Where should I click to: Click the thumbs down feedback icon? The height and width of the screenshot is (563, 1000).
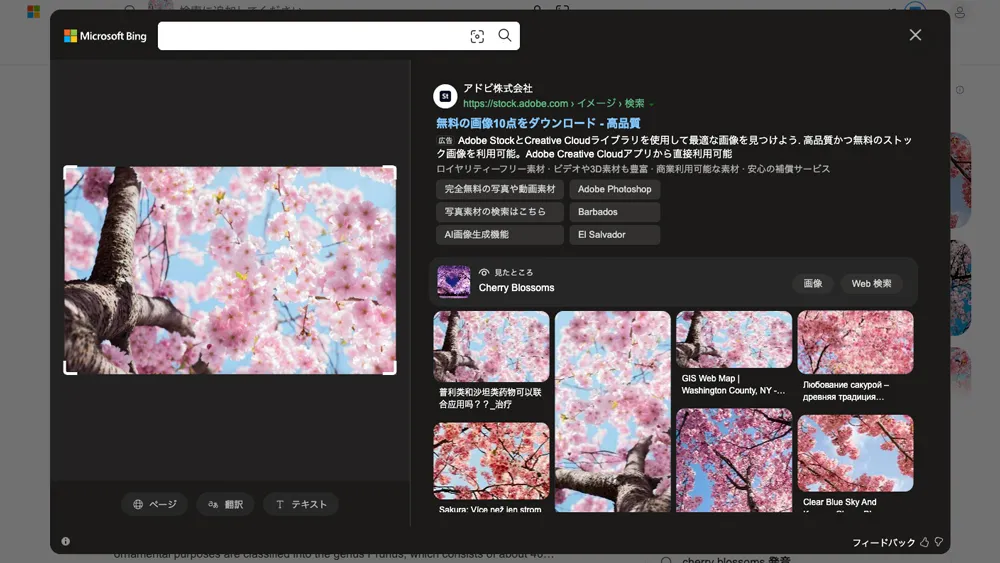pos(939,542)
